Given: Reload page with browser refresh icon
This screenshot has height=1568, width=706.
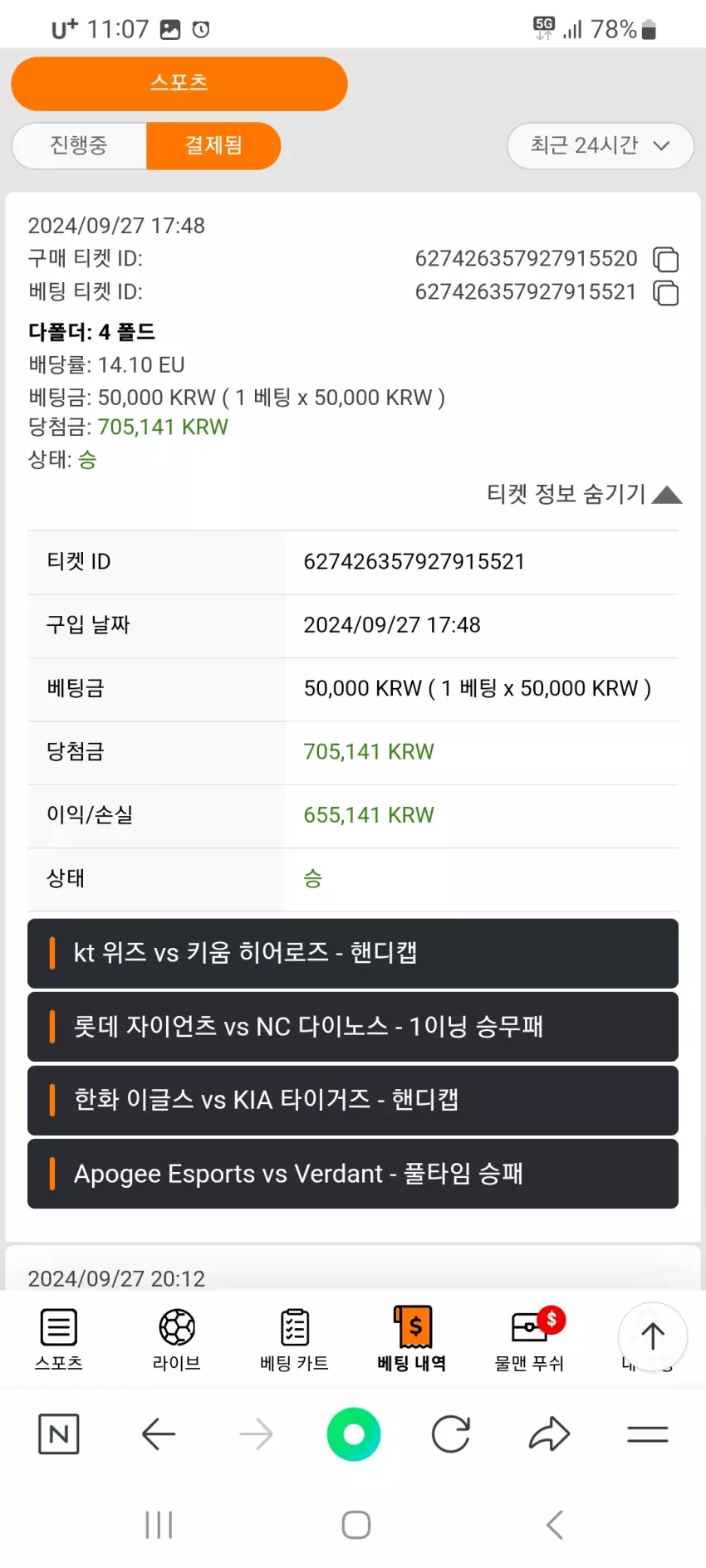Looking at the screenshot, I should point(451,1434).
